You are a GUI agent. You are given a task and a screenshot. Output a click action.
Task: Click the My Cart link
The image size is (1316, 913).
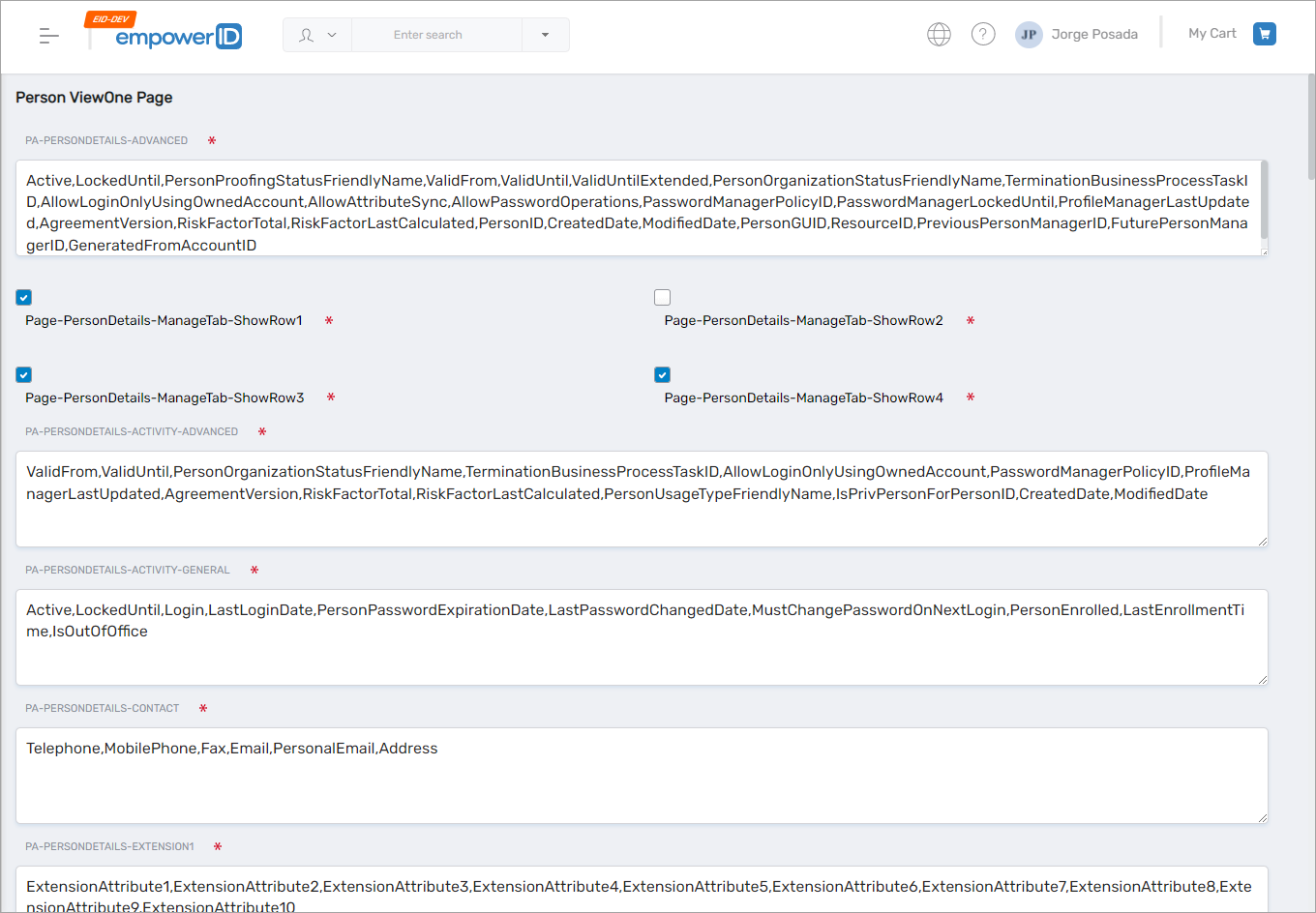pos(1211,34)
